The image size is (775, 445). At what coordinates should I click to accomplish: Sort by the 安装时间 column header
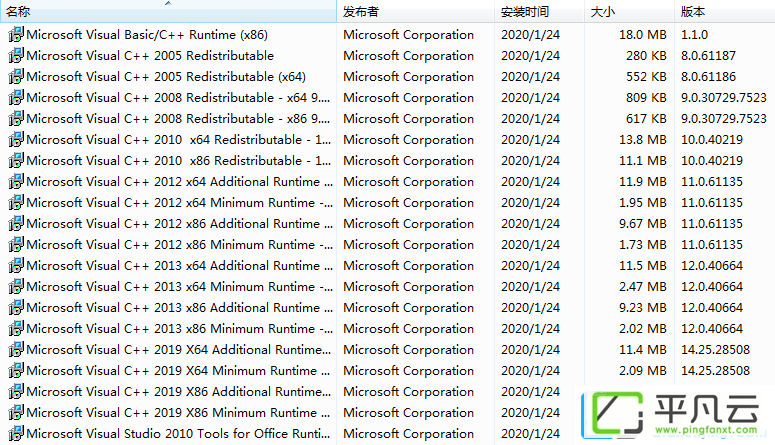click(539, 11)
